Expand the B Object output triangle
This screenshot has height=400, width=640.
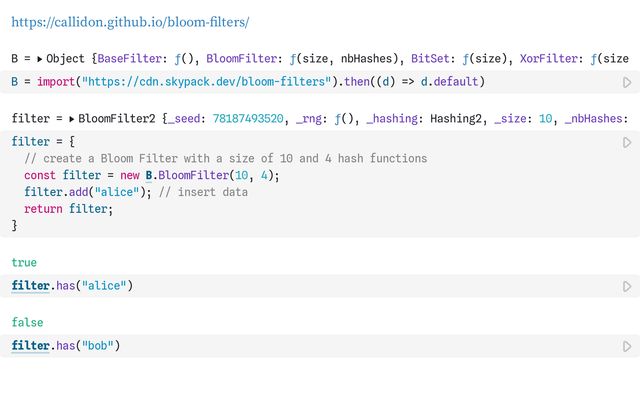tap(40, 59)
